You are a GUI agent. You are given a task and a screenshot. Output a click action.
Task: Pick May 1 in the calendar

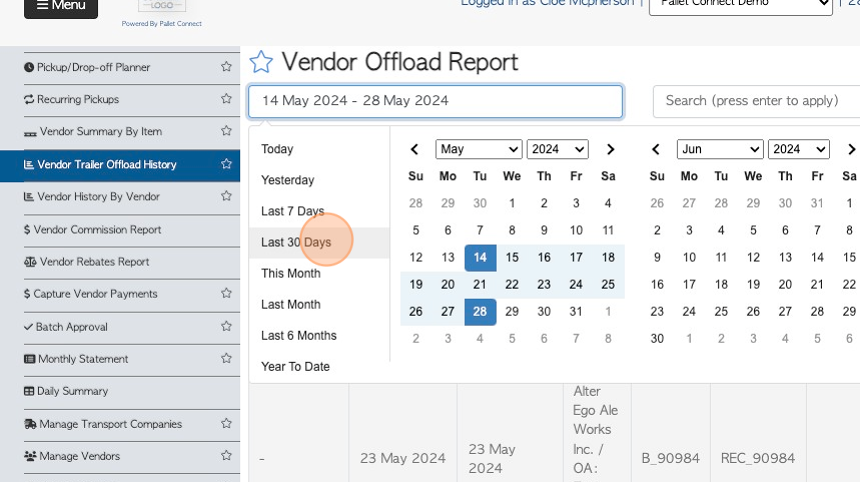pyautogui.click(x=512, y=203)
